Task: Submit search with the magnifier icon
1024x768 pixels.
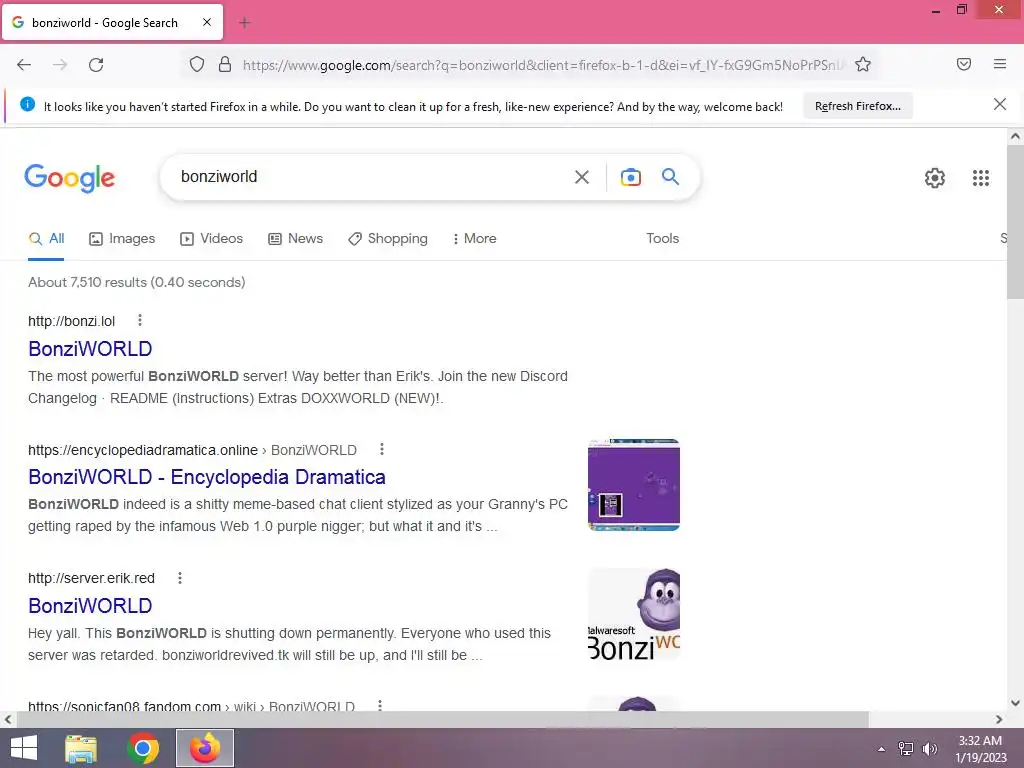Action: [670, 176]
